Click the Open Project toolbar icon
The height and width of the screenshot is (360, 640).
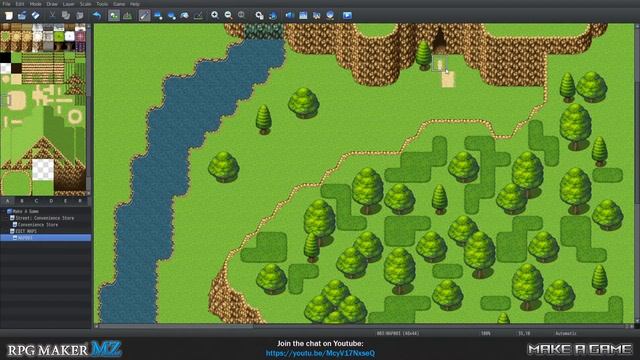pos(22,16)
